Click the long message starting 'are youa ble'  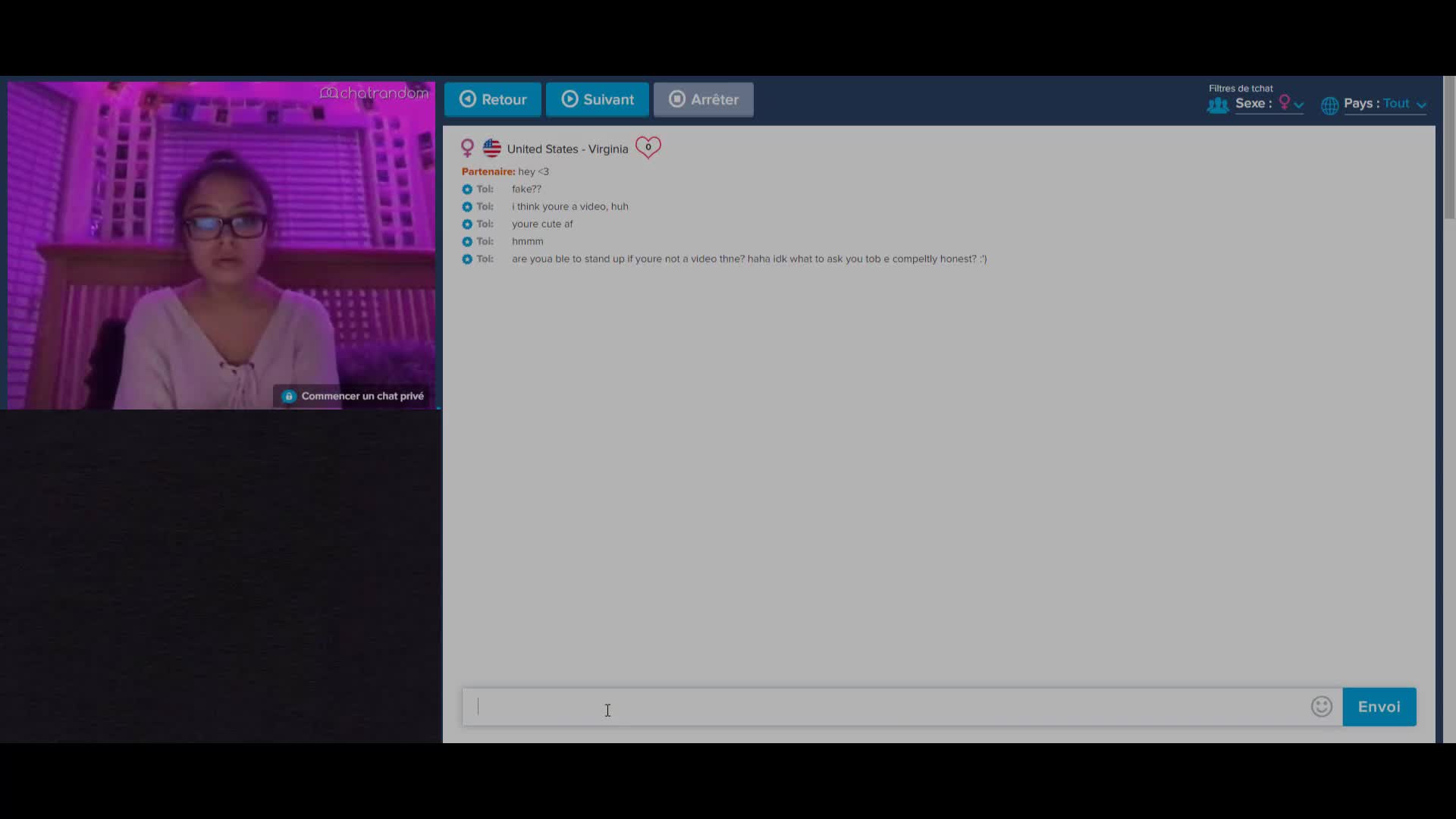[x=749, y=259]
